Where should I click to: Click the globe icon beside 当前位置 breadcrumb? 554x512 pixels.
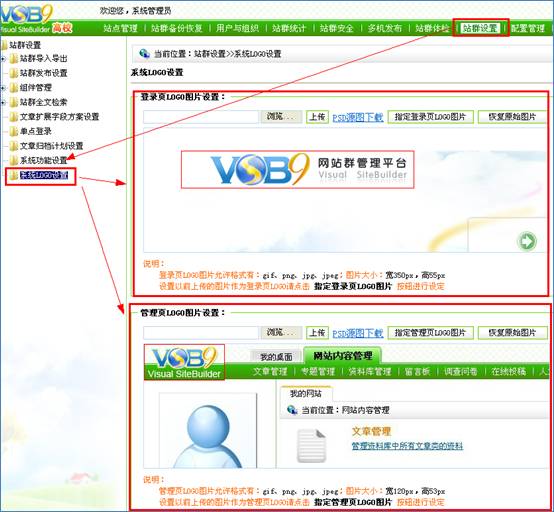coord(144,54)
